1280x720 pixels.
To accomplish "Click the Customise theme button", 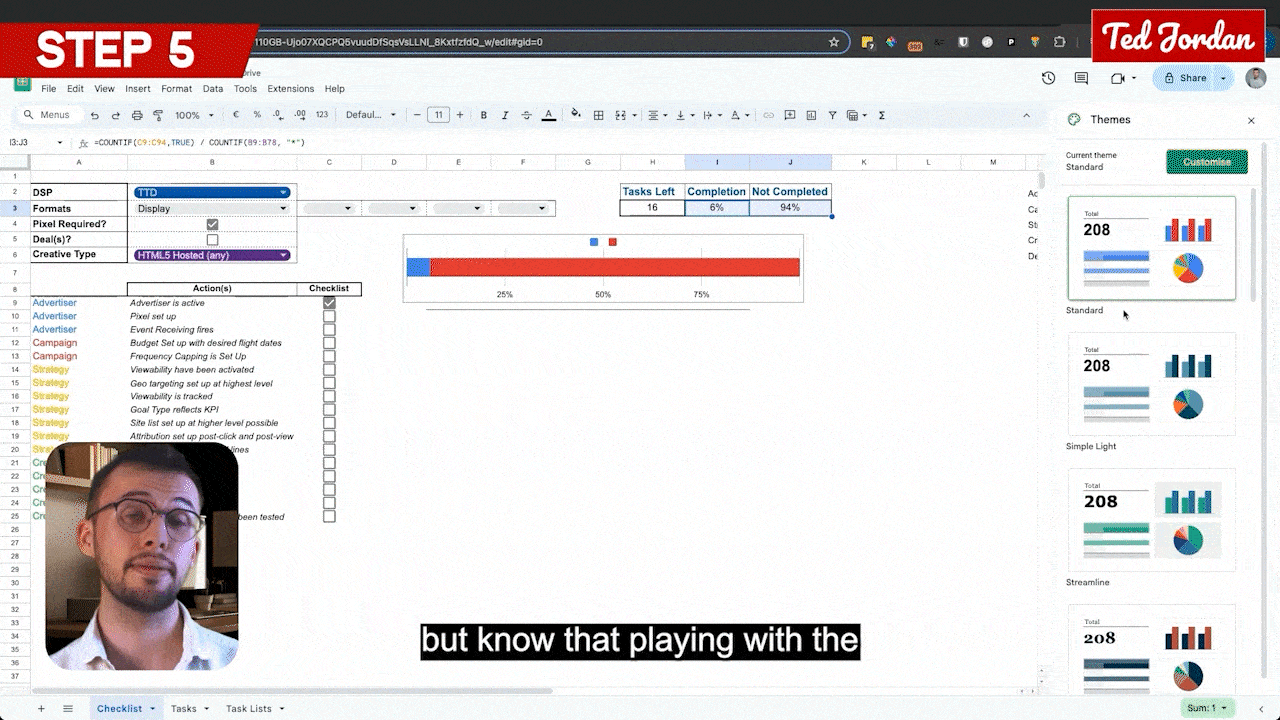I will 1206,162.
